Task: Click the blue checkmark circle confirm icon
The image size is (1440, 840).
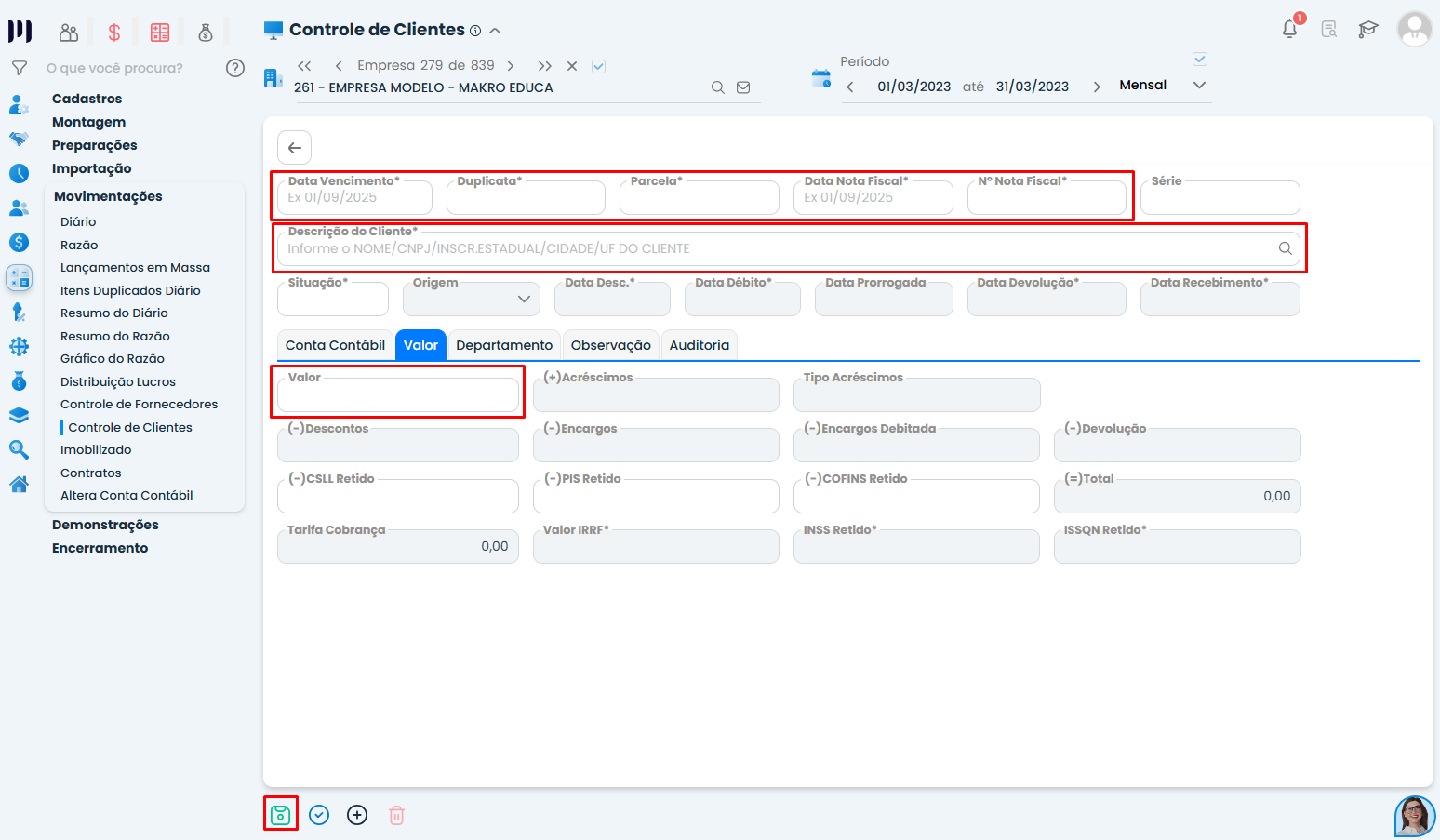Action: click(319, 815)
